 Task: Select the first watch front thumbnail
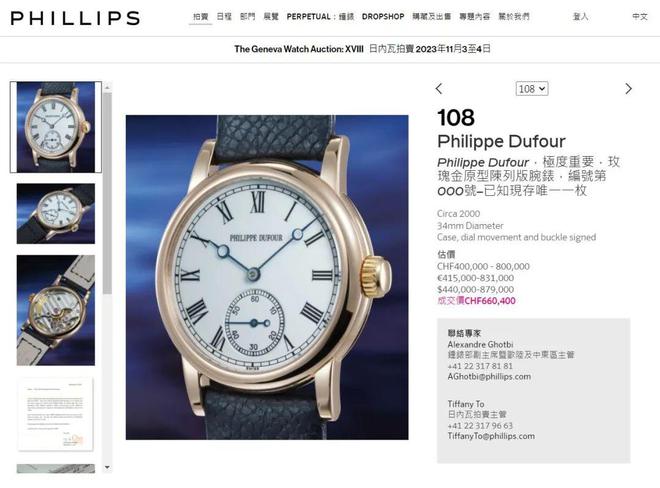pos(56,127)
